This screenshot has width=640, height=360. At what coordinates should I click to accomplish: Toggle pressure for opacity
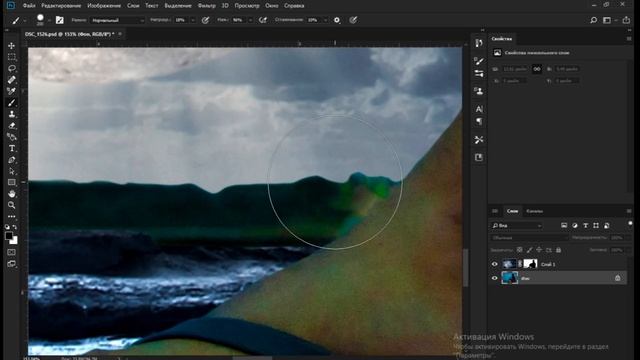coord(205,20)
